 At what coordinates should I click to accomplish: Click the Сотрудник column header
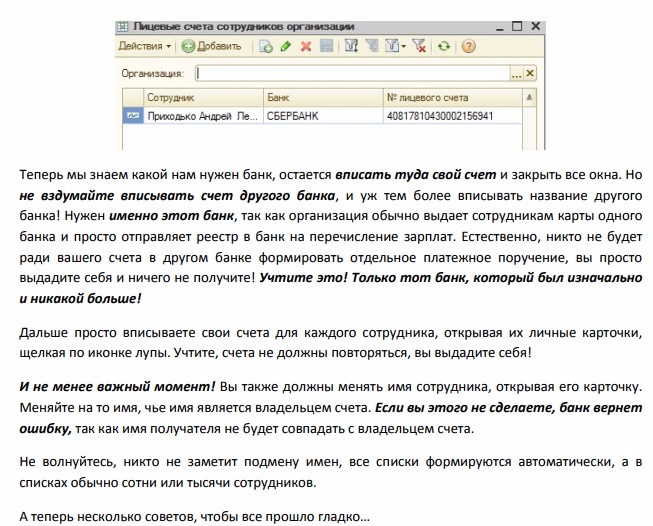(x=203, y=97)
